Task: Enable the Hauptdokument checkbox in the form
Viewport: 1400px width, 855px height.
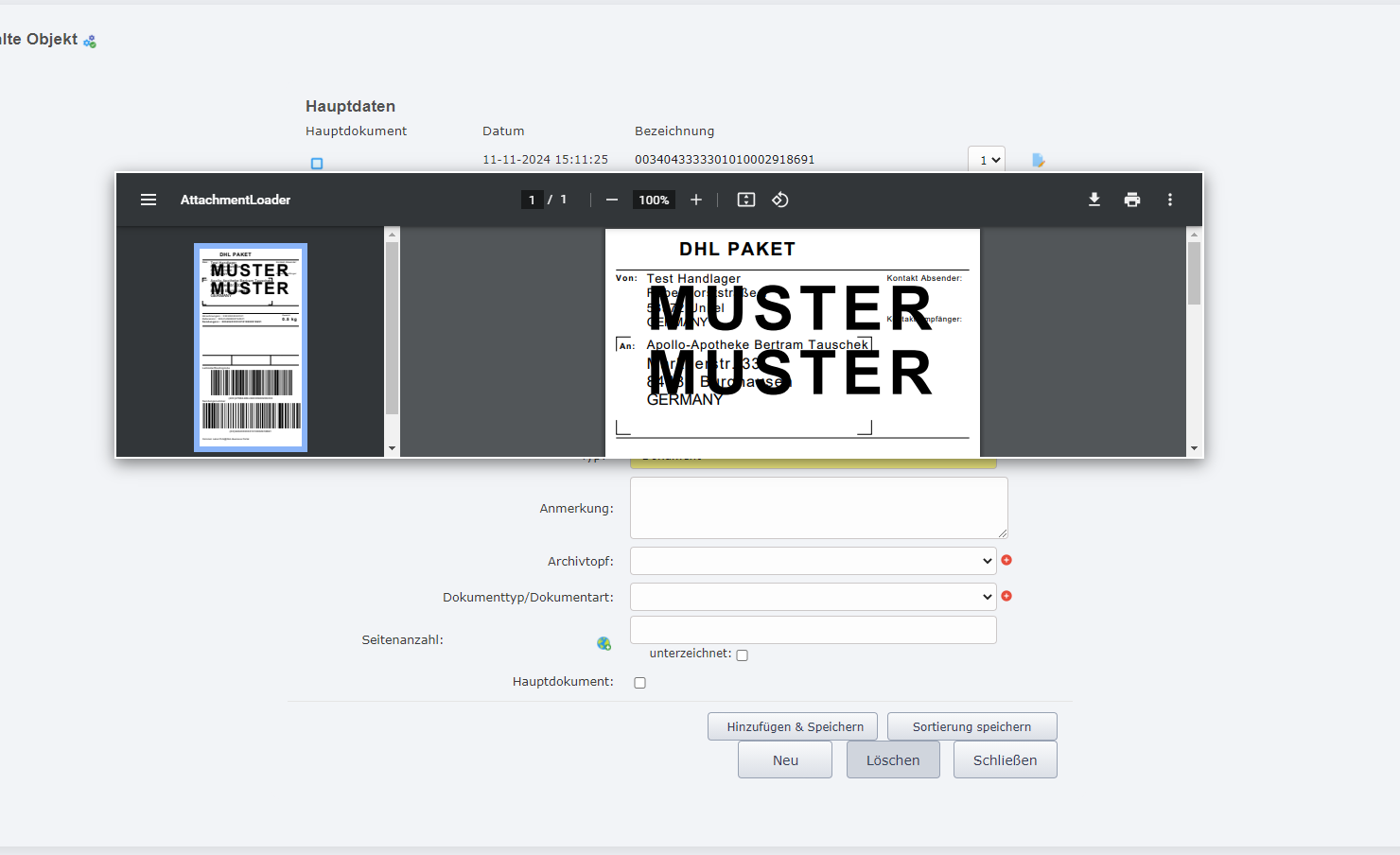Action: click(x=639, y=682)
